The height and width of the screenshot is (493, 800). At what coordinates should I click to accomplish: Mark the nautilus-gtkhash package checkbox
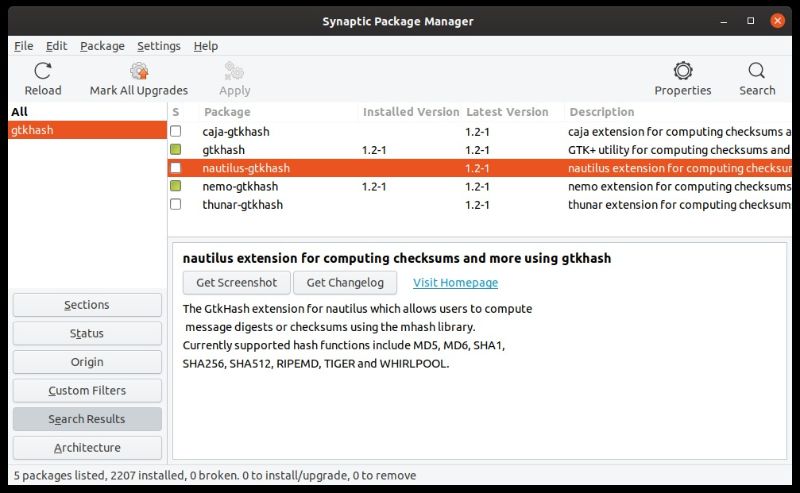(176, 168)
